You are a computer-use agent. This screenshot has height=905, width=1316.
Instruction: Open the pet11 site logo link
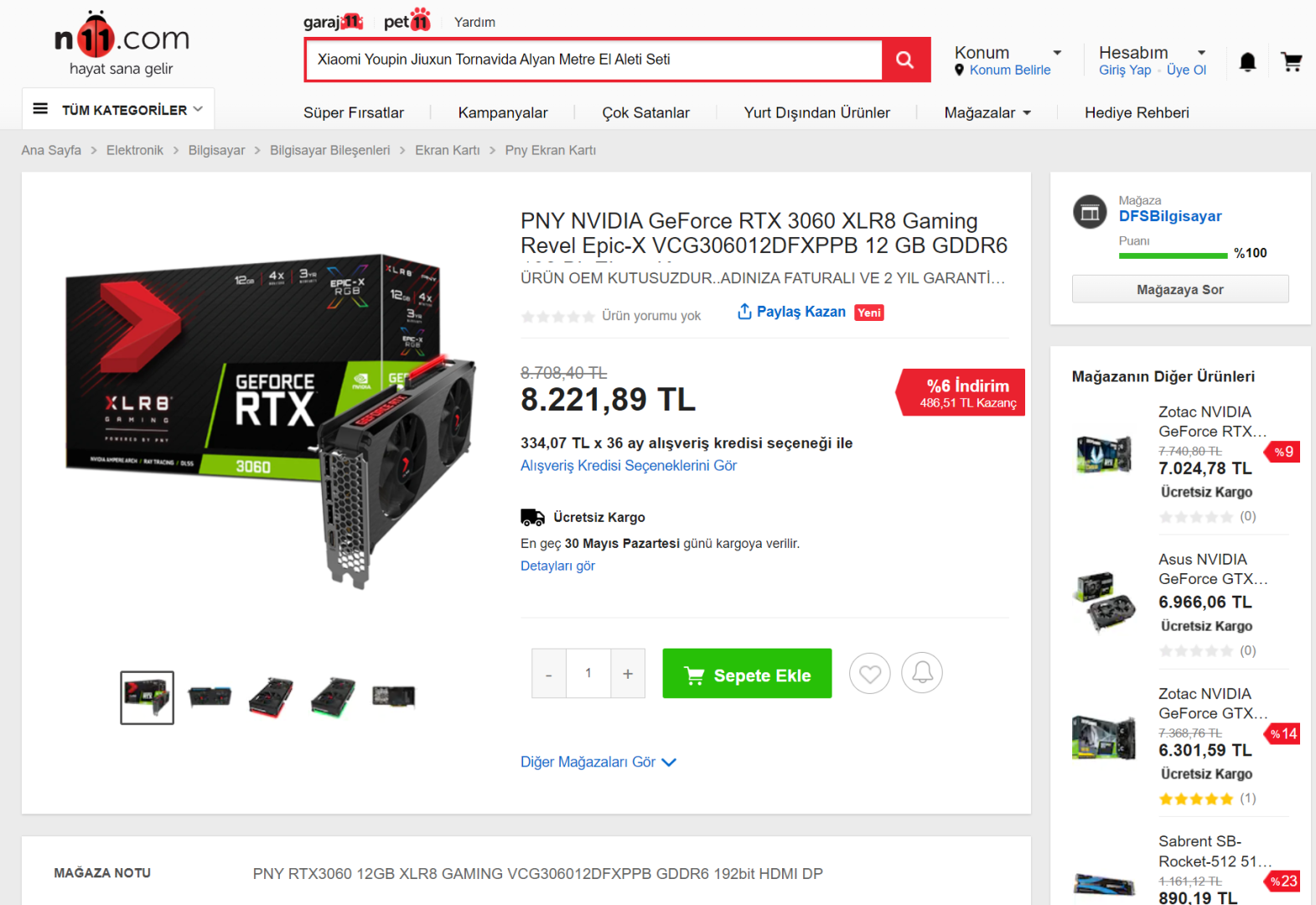tap(407, 20)
